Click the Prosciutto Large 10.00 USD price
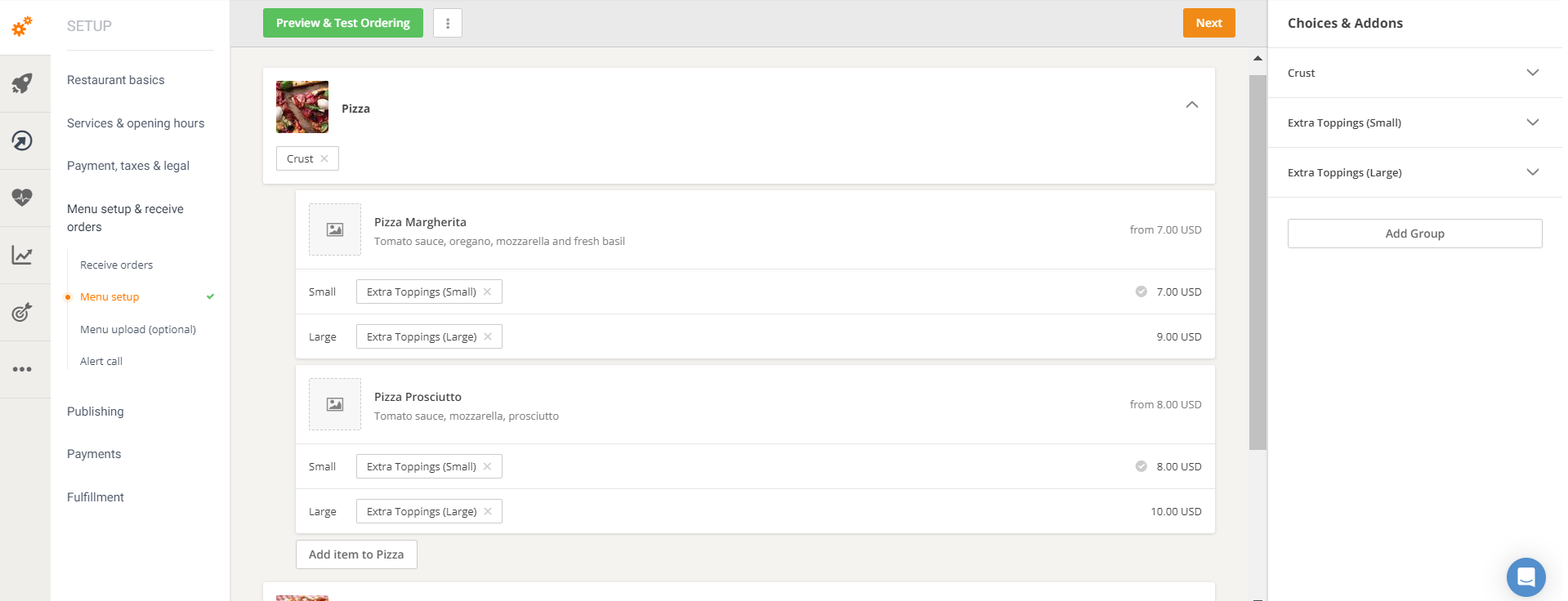1568x601 pixels. pyautogui.click(x=1176, y=511)
